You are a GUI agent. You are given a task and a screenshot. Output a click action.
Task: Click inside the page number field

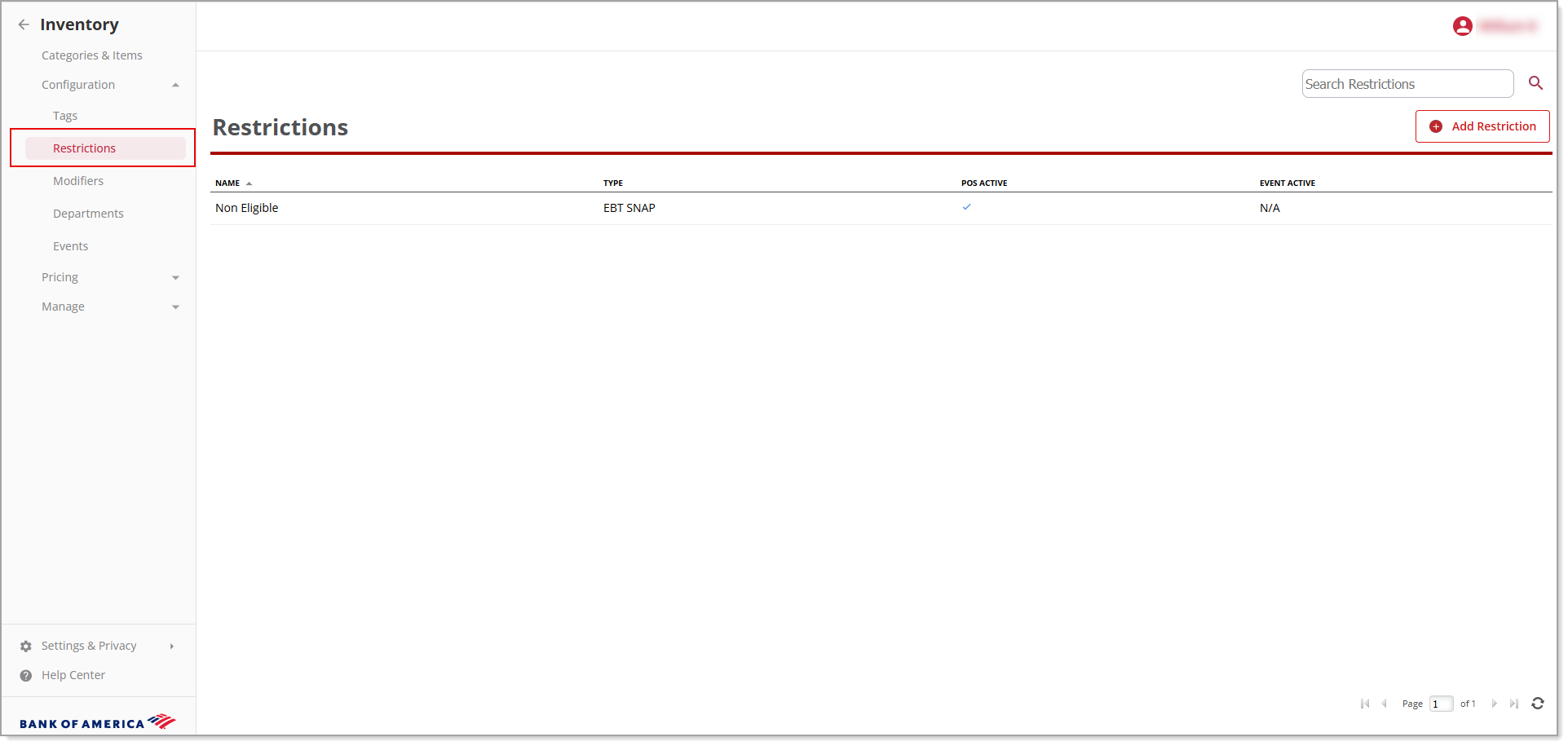point(1440,704)
